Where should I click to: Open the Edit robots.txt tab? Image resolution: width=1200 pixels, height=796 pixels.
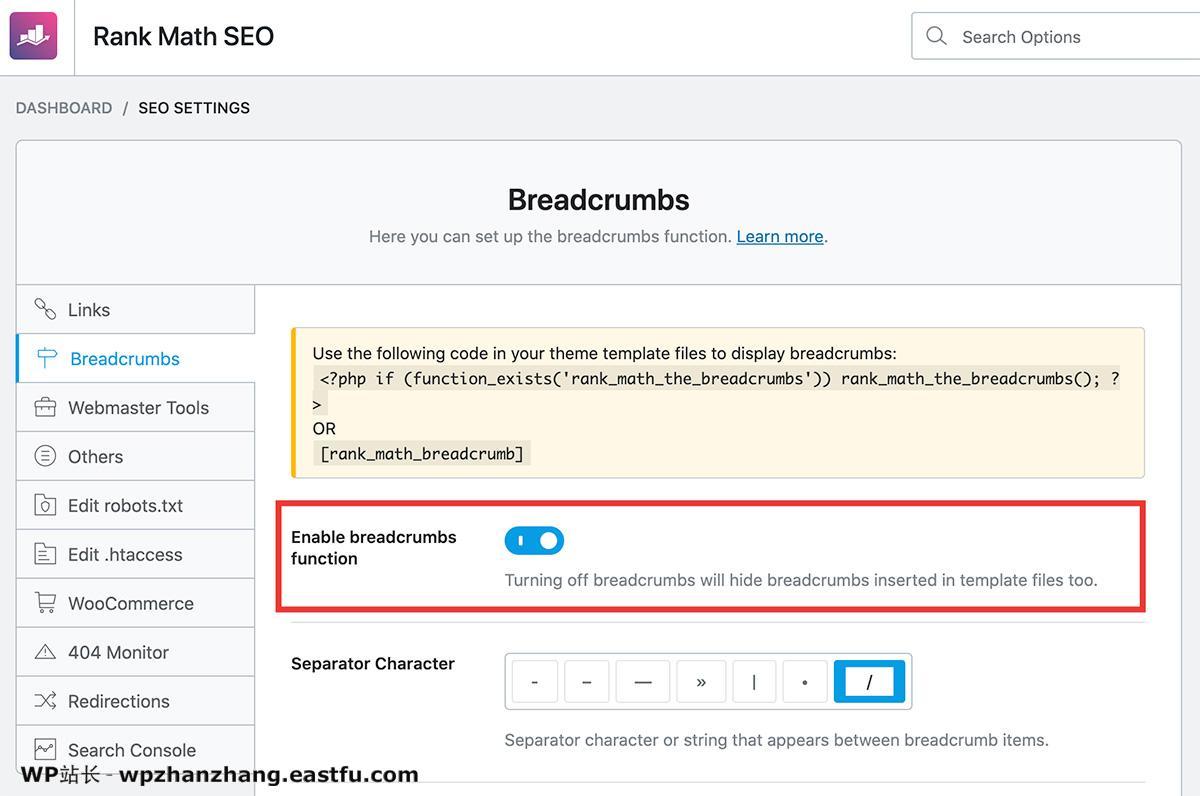[136, 505]
